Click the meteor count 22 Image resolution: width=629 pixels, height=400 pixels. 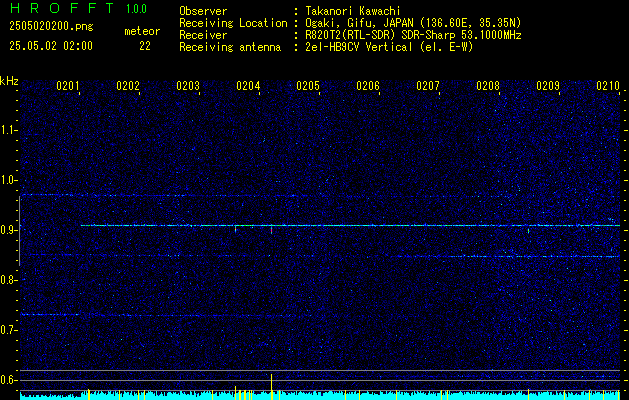coord(145,46)
